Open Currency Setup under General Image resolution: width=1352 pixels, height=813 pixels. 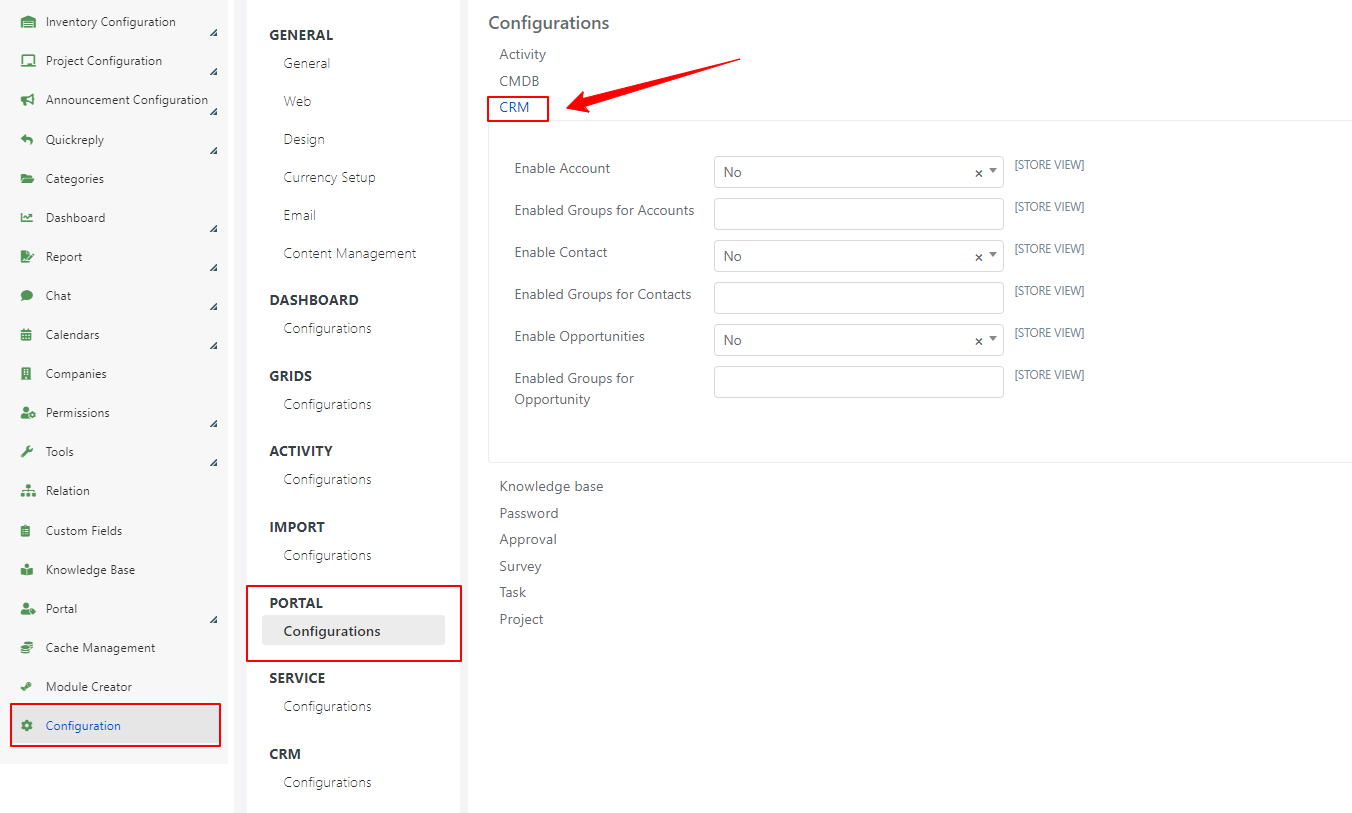click(x=329, y=178)
